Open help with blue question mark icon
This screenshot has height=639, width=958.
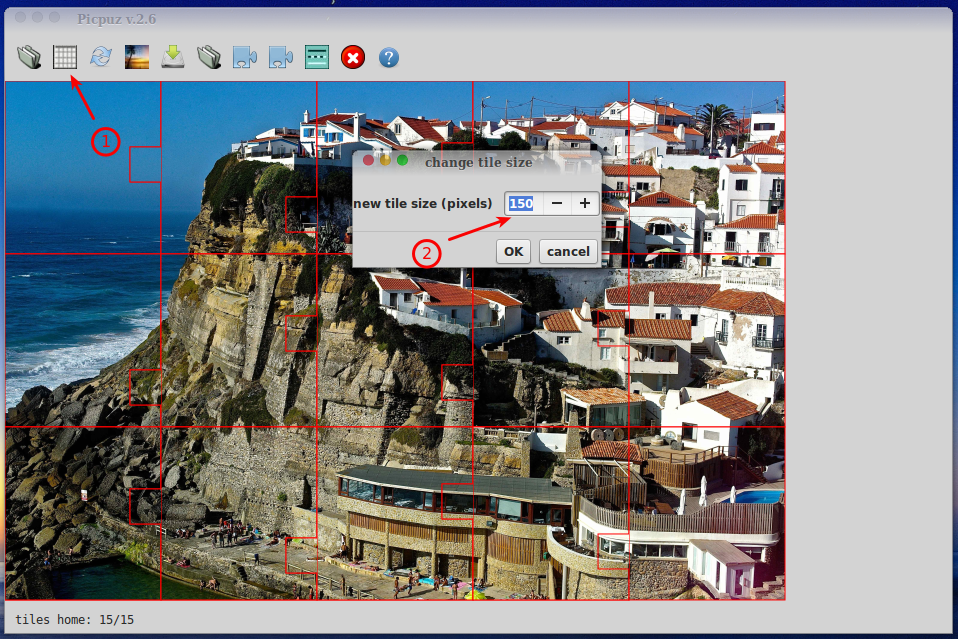click(389, 57)
